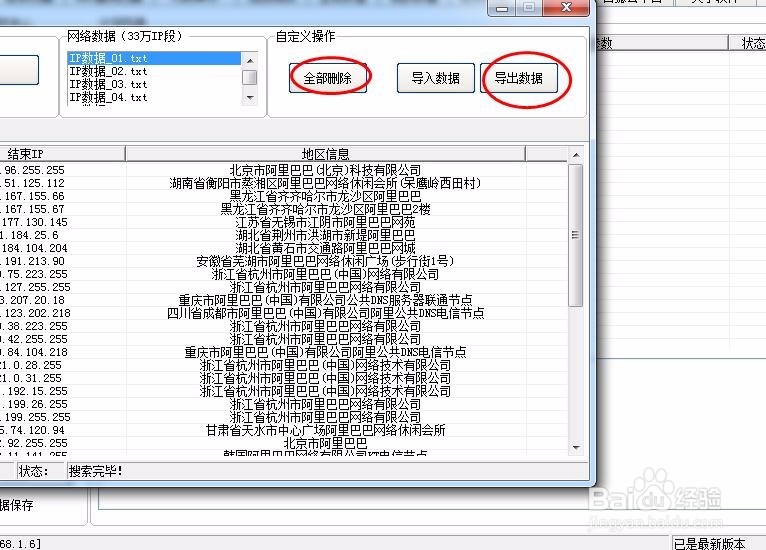Viewport: 766px width, 550px height.
Task: Click end IP cell 96.255.255
Action: 34,170
